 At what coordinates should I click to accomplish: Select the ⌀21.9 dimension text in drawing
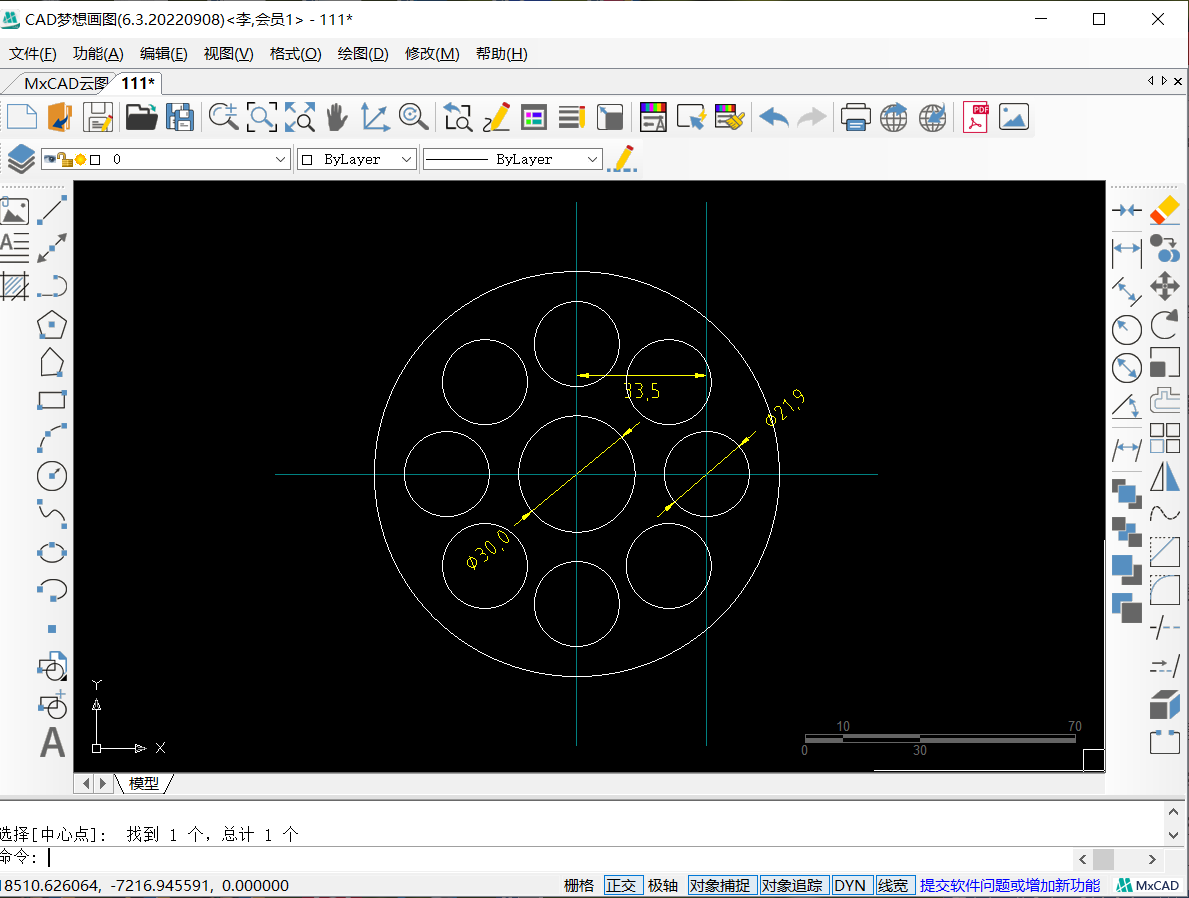785,407
